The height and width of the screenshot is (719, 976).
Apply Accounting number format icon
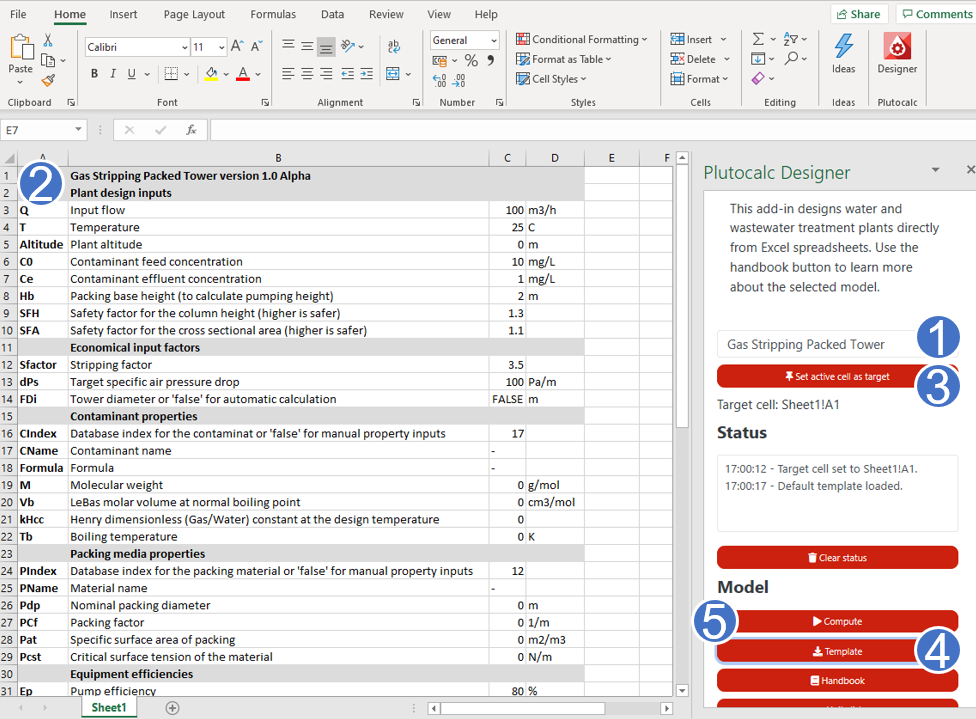coord(439,60)
